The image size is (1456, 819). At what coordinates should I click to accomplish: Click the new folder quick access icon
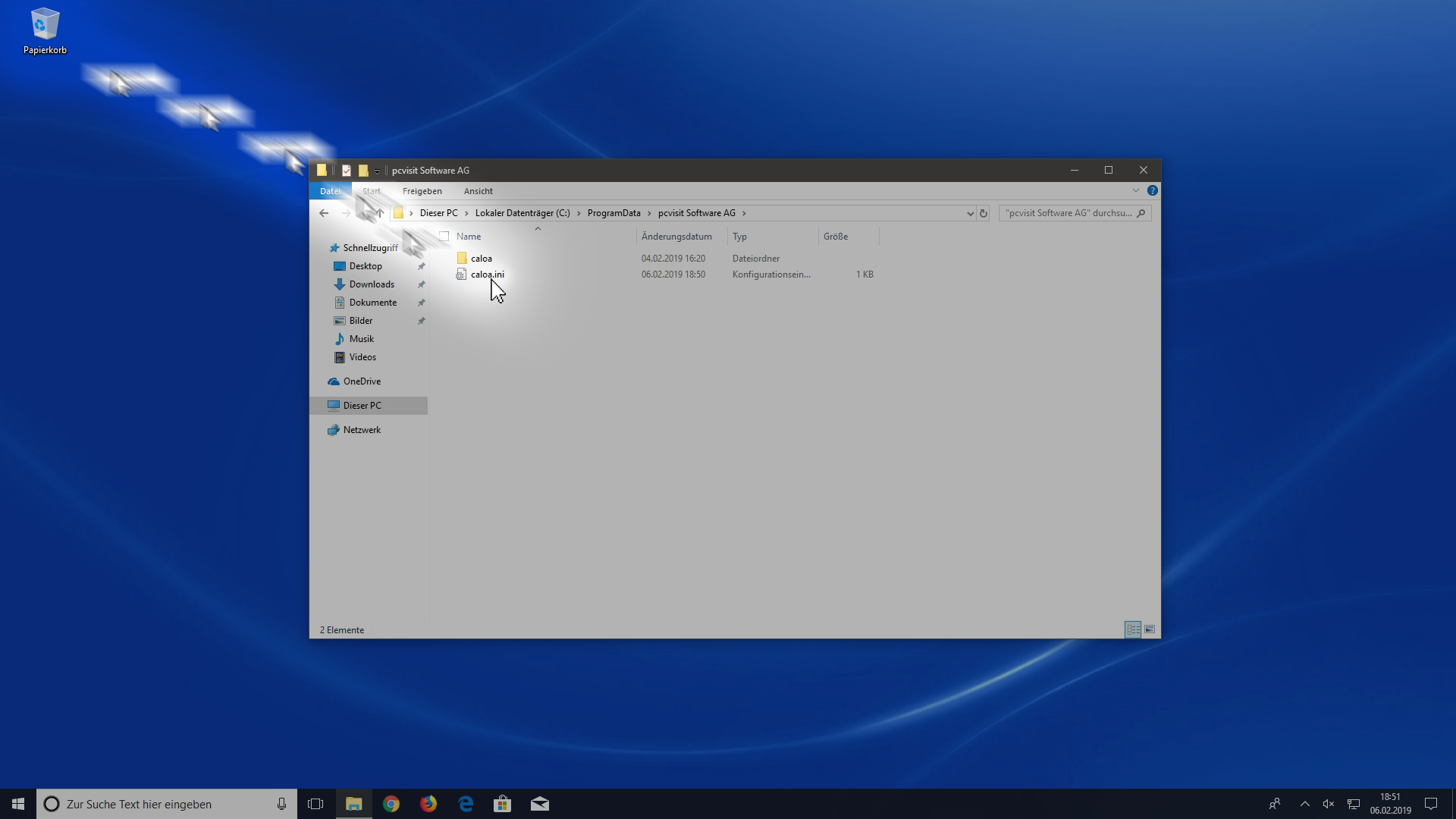[363, 171]
